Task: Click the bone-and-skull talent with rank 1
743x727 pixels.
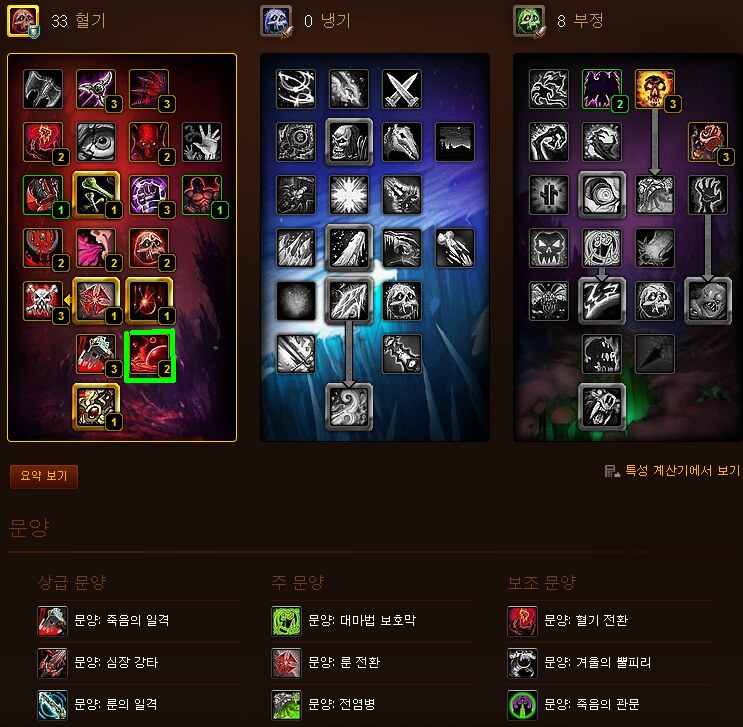Action: pyautogui.click(x=96, y=195)
